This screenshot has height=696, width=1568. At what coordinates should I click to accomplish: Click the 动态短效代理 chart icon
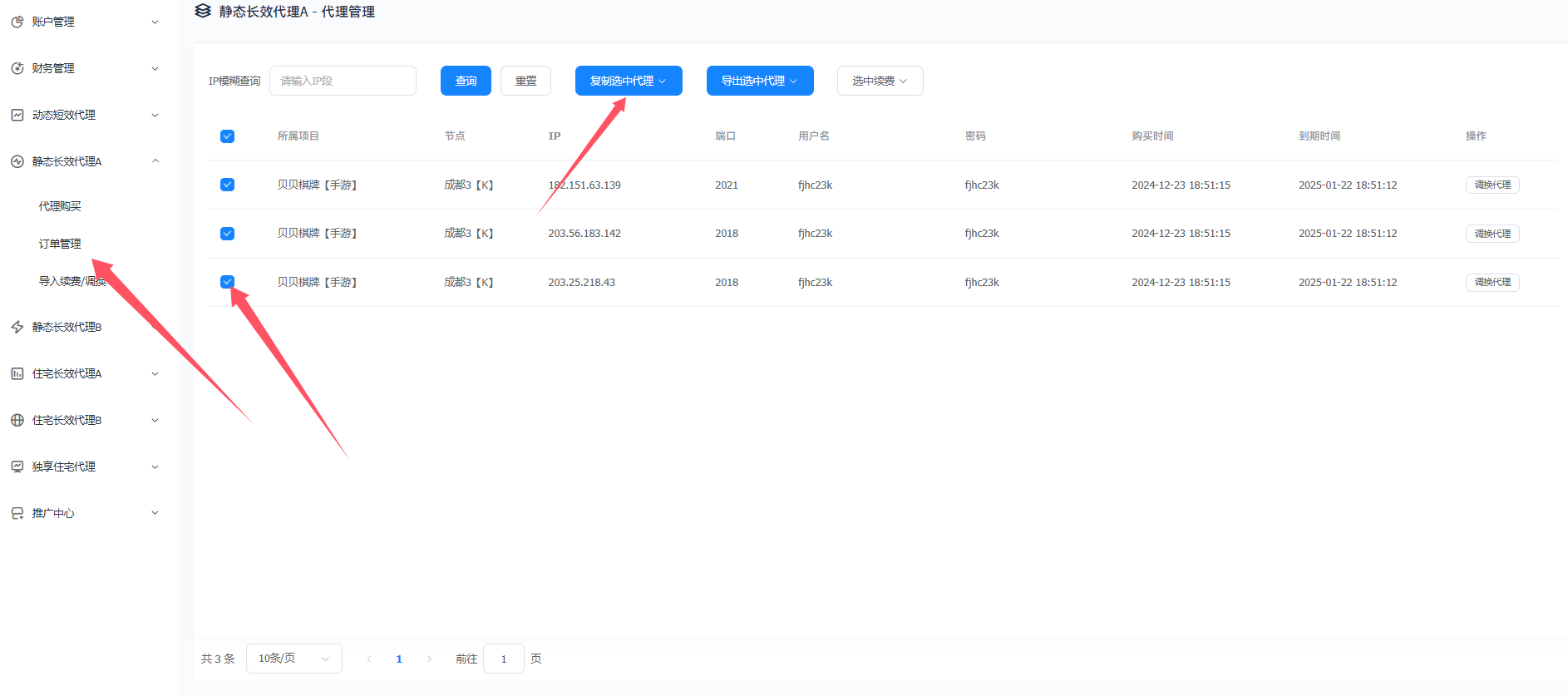tap(17, 115)
